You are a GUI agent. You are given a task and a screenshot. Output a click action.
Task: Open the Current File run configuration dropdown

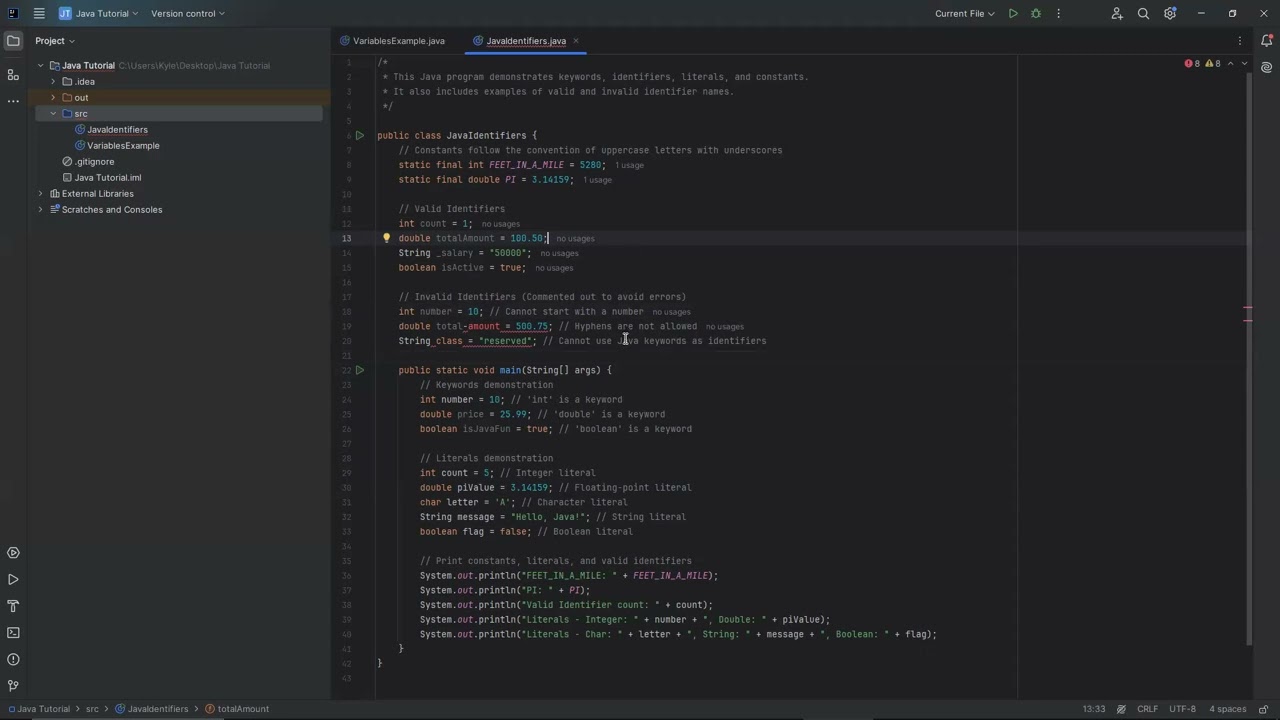pyautogui.click(x=965, y=14)
